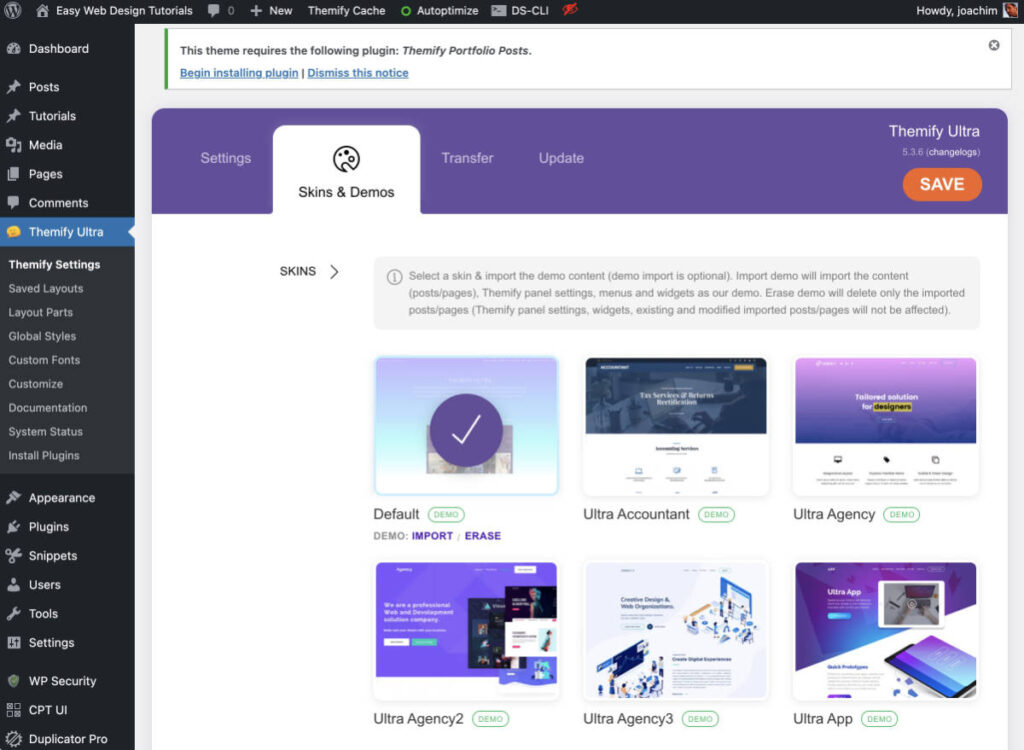Expand the SKINS section chevron
1024x750 pixels.
335,270
